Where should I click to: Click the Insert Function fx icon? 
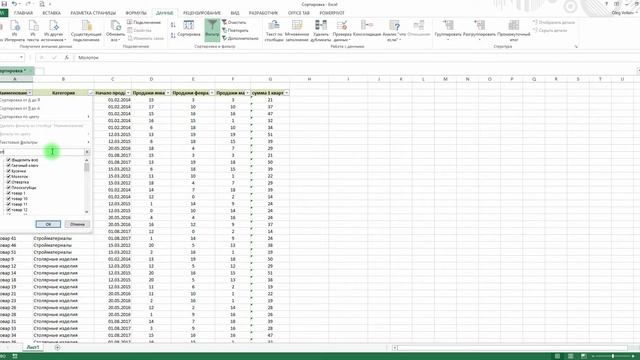pyautogui.click(x=67, y=58)
